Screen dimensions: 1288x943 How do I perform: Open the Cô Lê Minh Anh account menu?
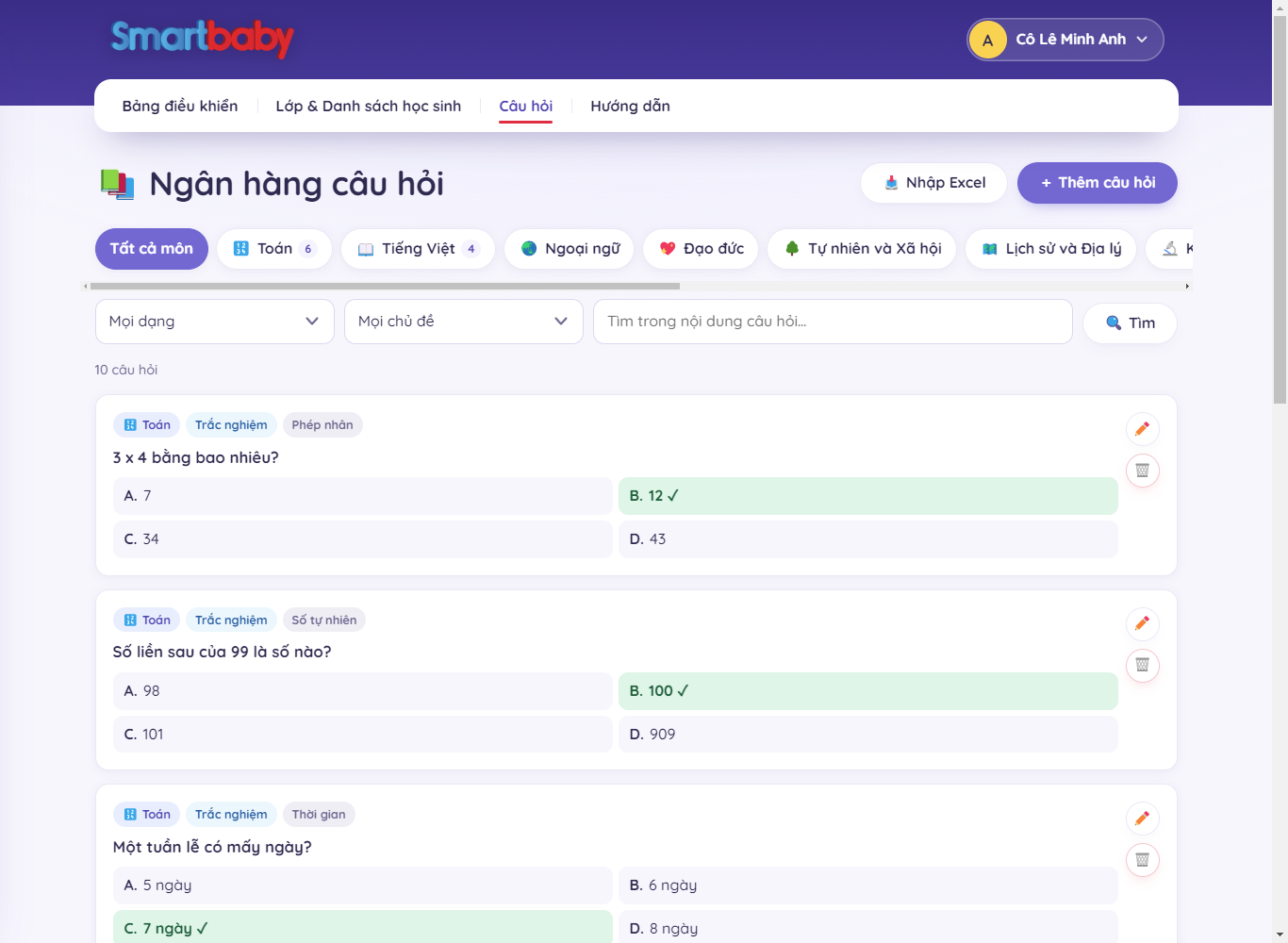point(1065,40)
